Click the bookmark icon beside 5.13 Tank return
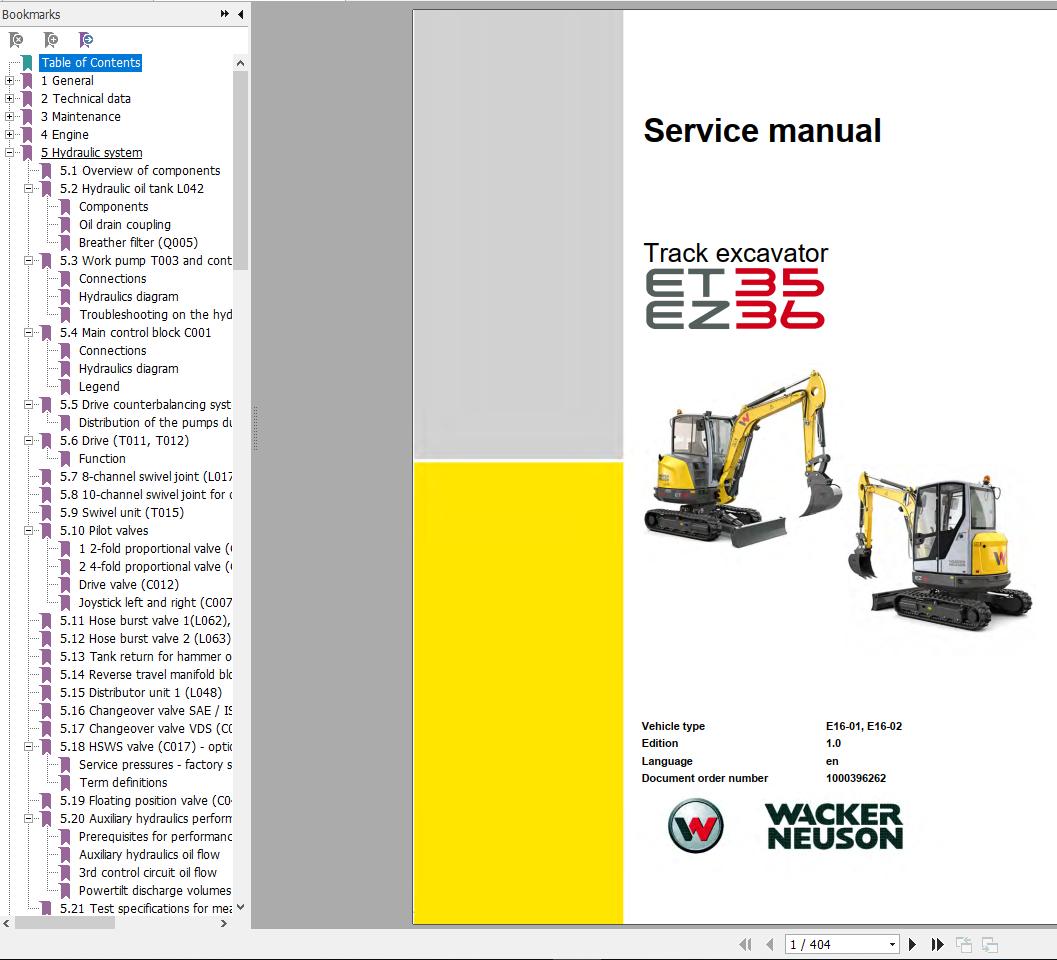 point(47,657)
